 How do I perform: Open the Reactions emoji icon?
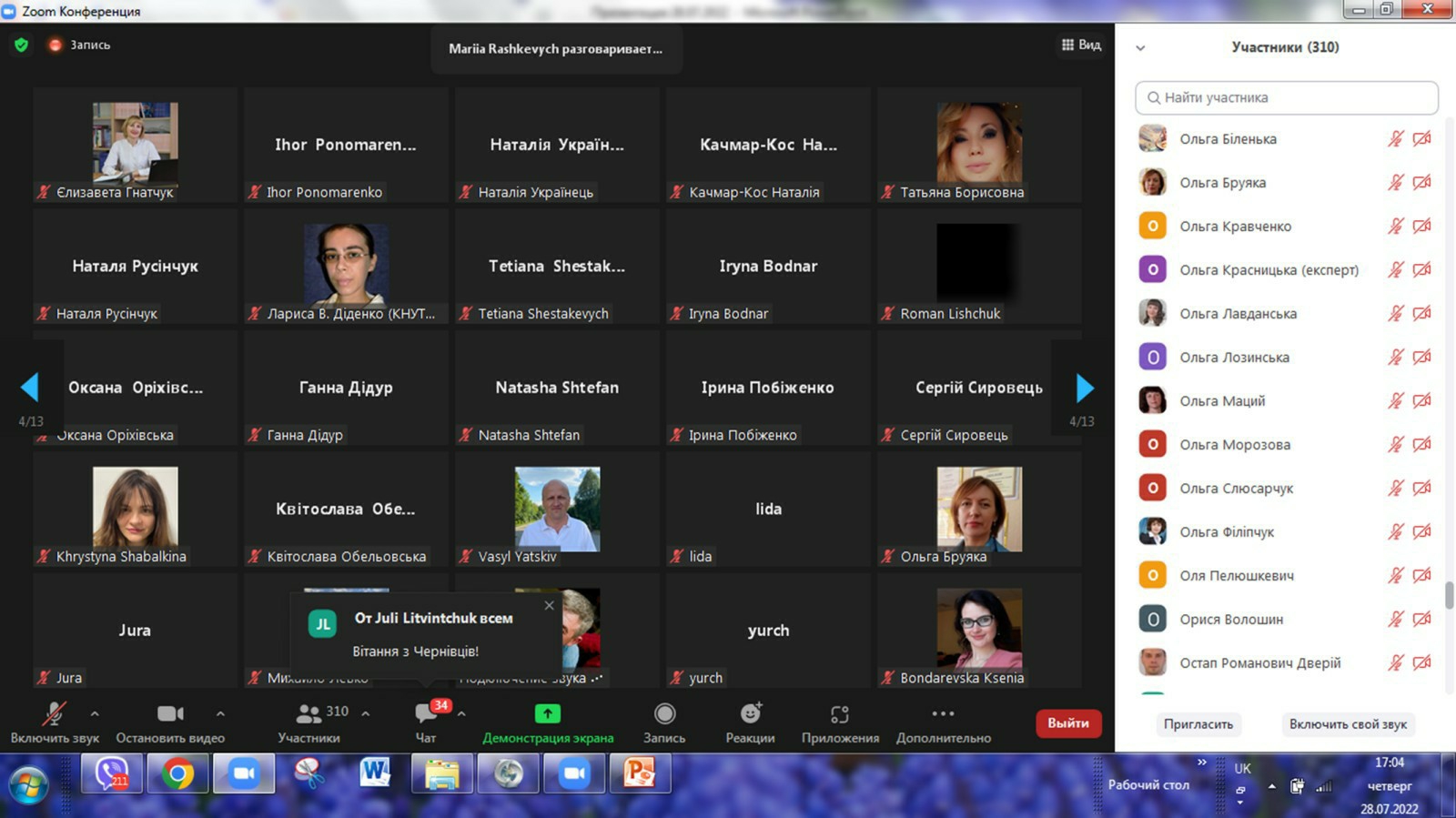[750, 714]
